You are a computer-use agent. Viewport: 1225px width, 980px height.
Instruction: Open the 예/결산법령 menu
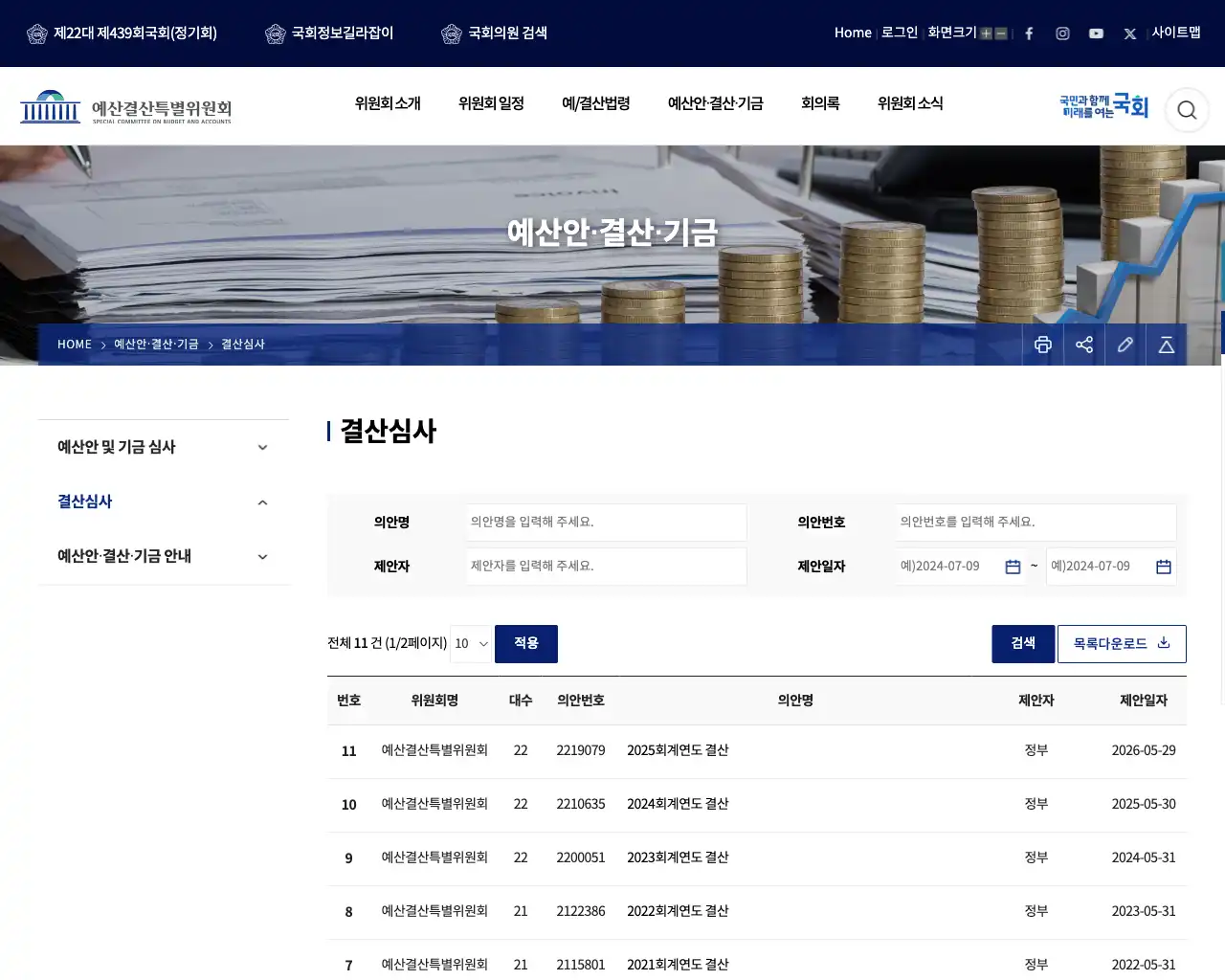596,103
